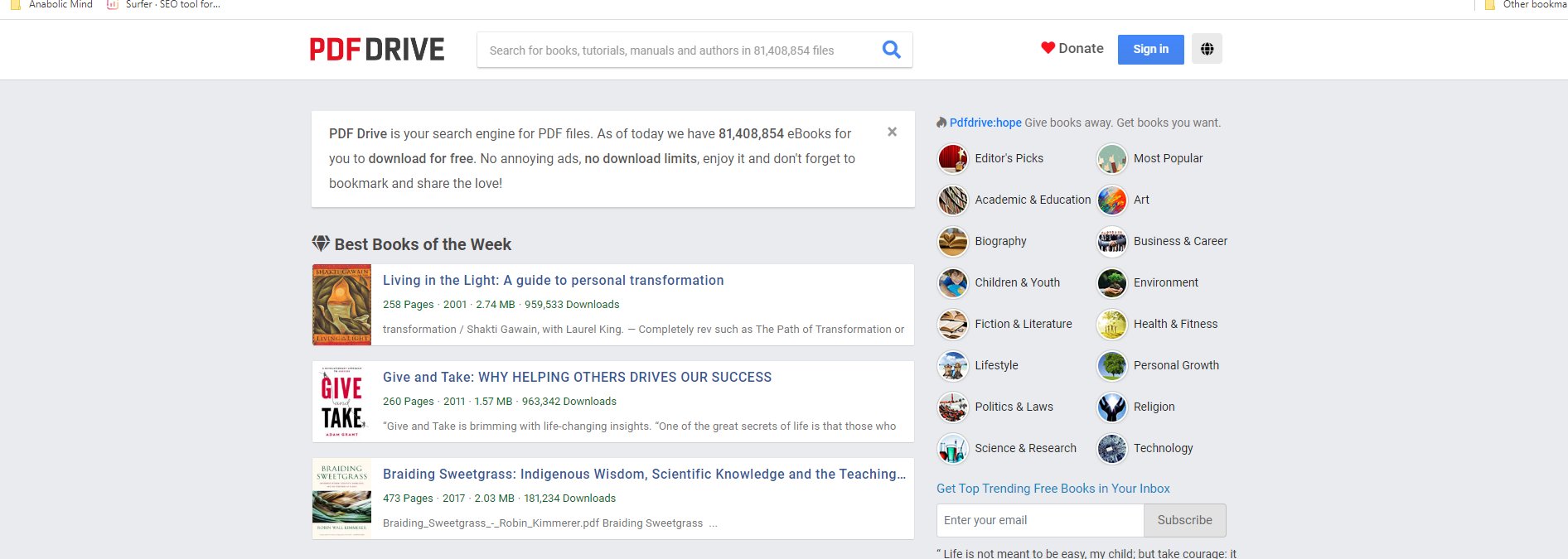1568x559 pixels.
Task: Click the Art category icon
Action: coord(1112,200)
